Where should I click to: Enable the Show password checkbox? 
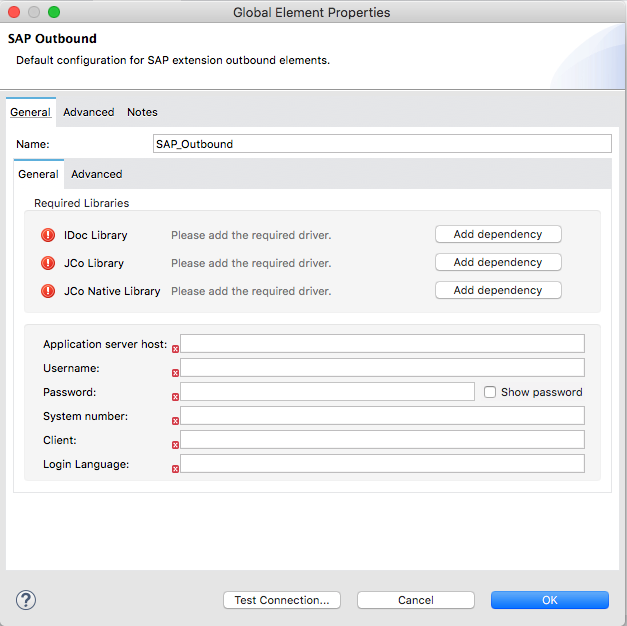pyautogui.click(x=489, y=392)
